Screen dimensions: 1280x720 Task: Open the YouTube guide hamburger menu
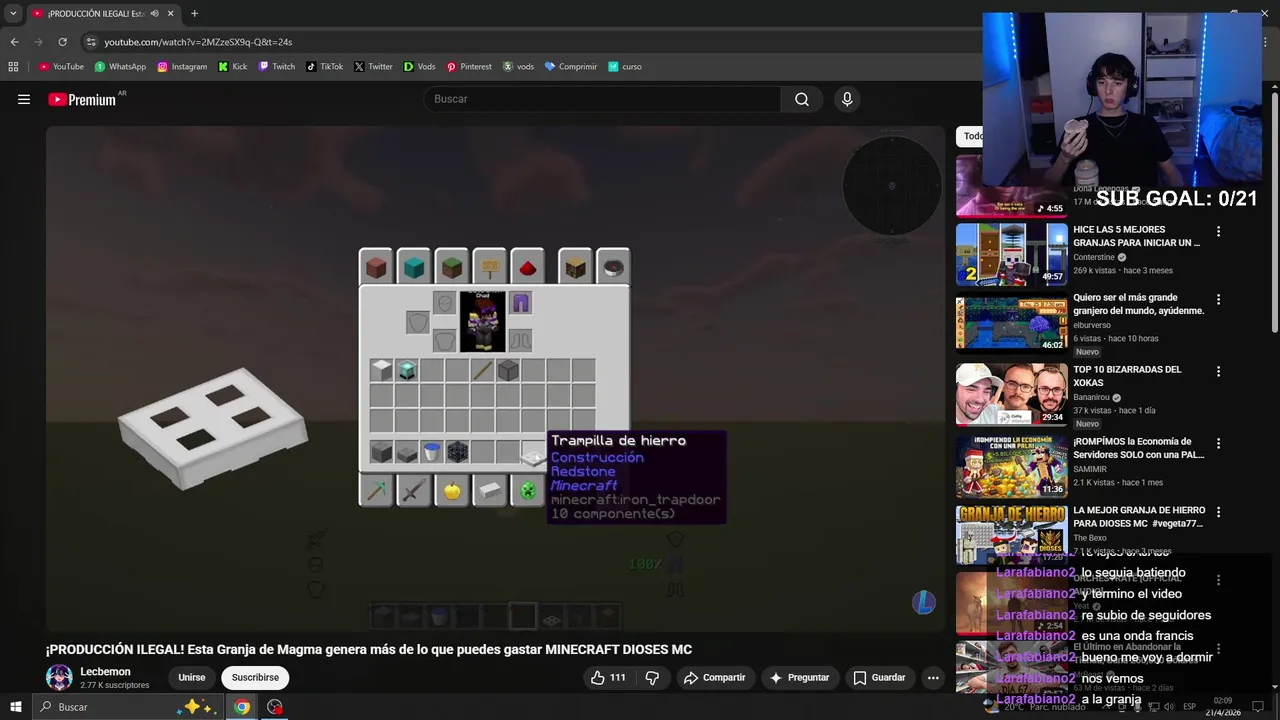[24, 99]
